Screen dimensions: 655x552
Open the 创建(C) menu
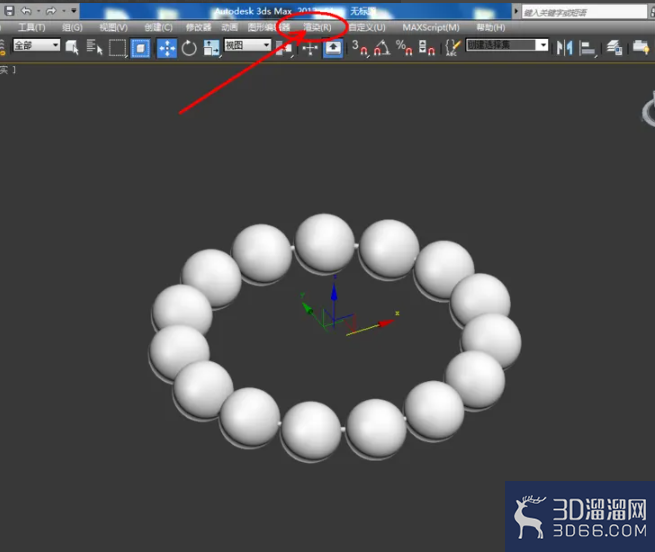pos(158,28)
